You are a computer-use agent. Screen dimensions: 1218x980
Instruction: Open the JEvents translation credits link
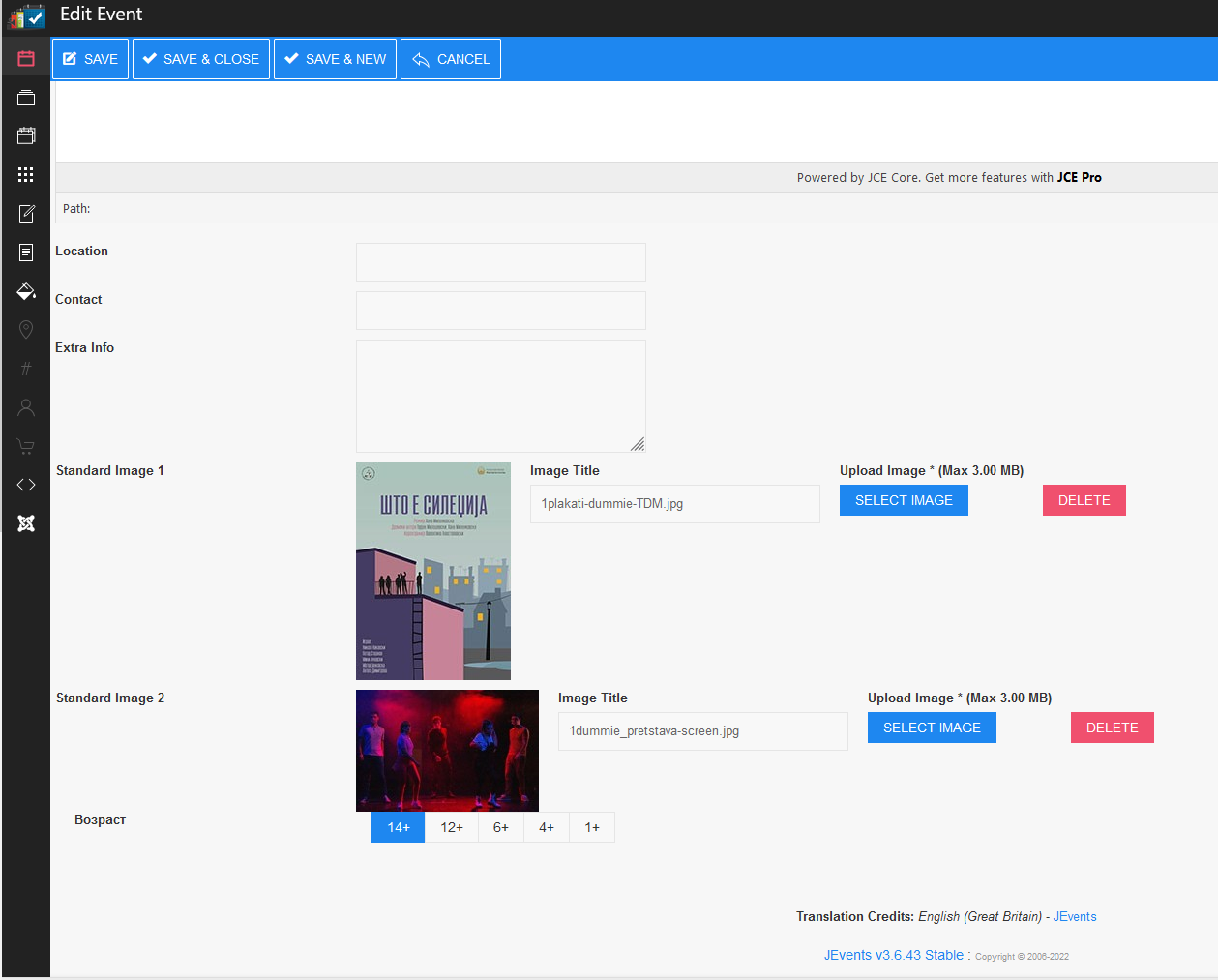point(1075,916)
